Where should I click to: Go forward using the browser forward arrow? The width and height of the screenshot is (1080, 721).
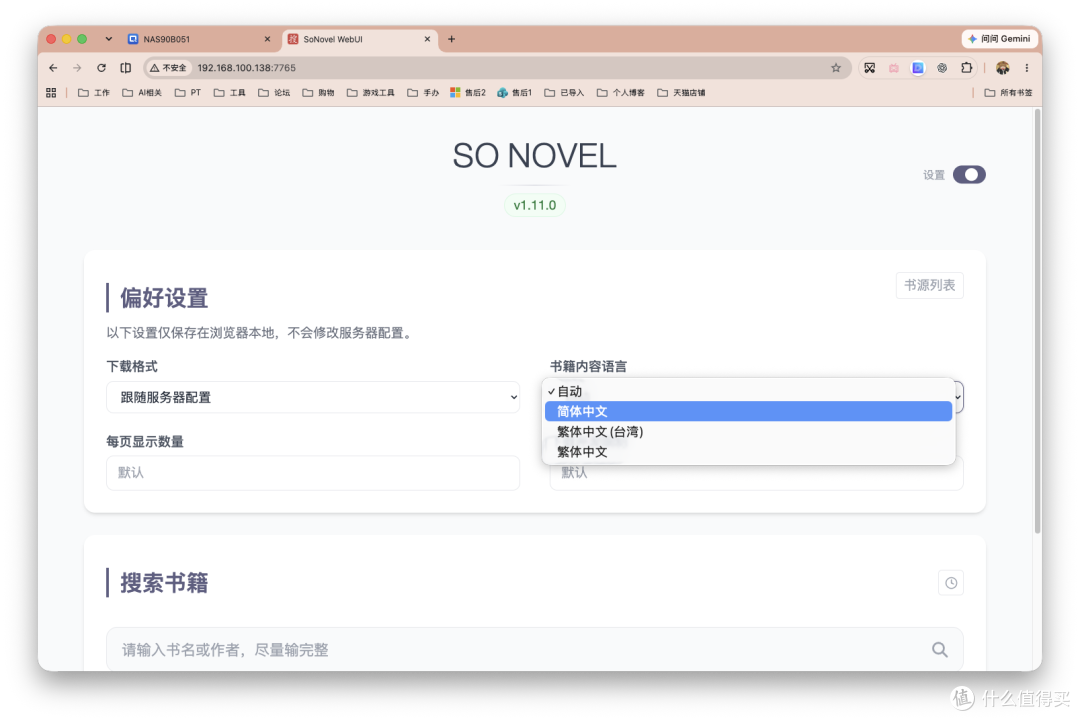tap(77, 67)
